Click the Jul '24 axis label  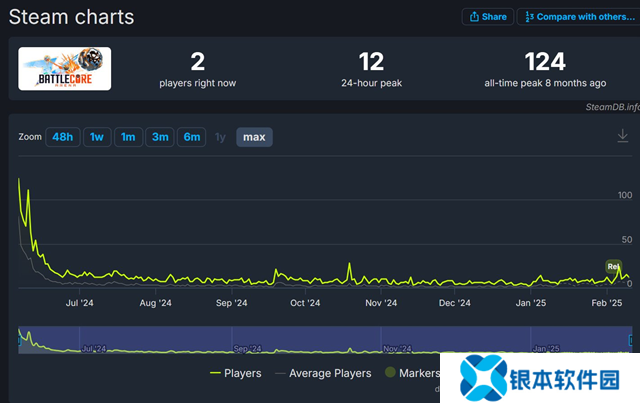[x=80, y=303]
